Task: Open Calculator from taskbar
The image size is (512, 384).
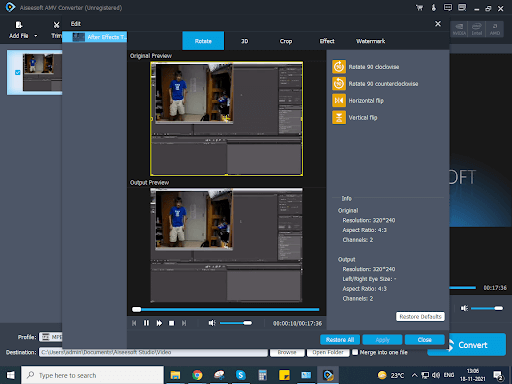Action: (262, 375)
